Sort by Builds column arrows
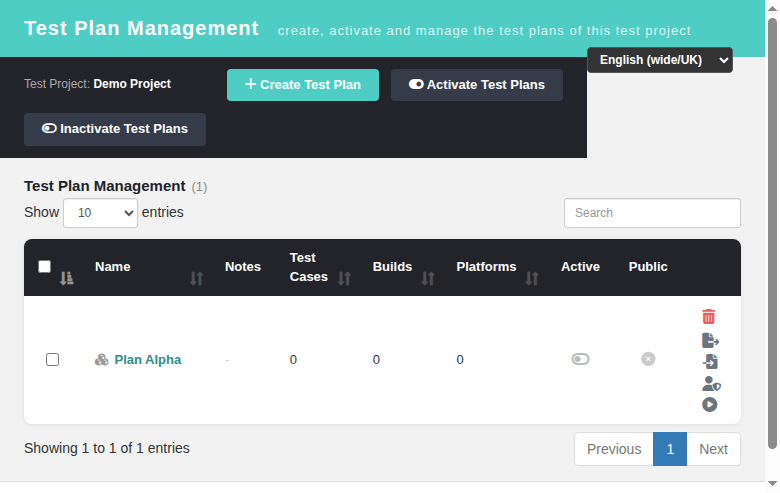This screenshot has height=493, width=780. coord(428,279)
